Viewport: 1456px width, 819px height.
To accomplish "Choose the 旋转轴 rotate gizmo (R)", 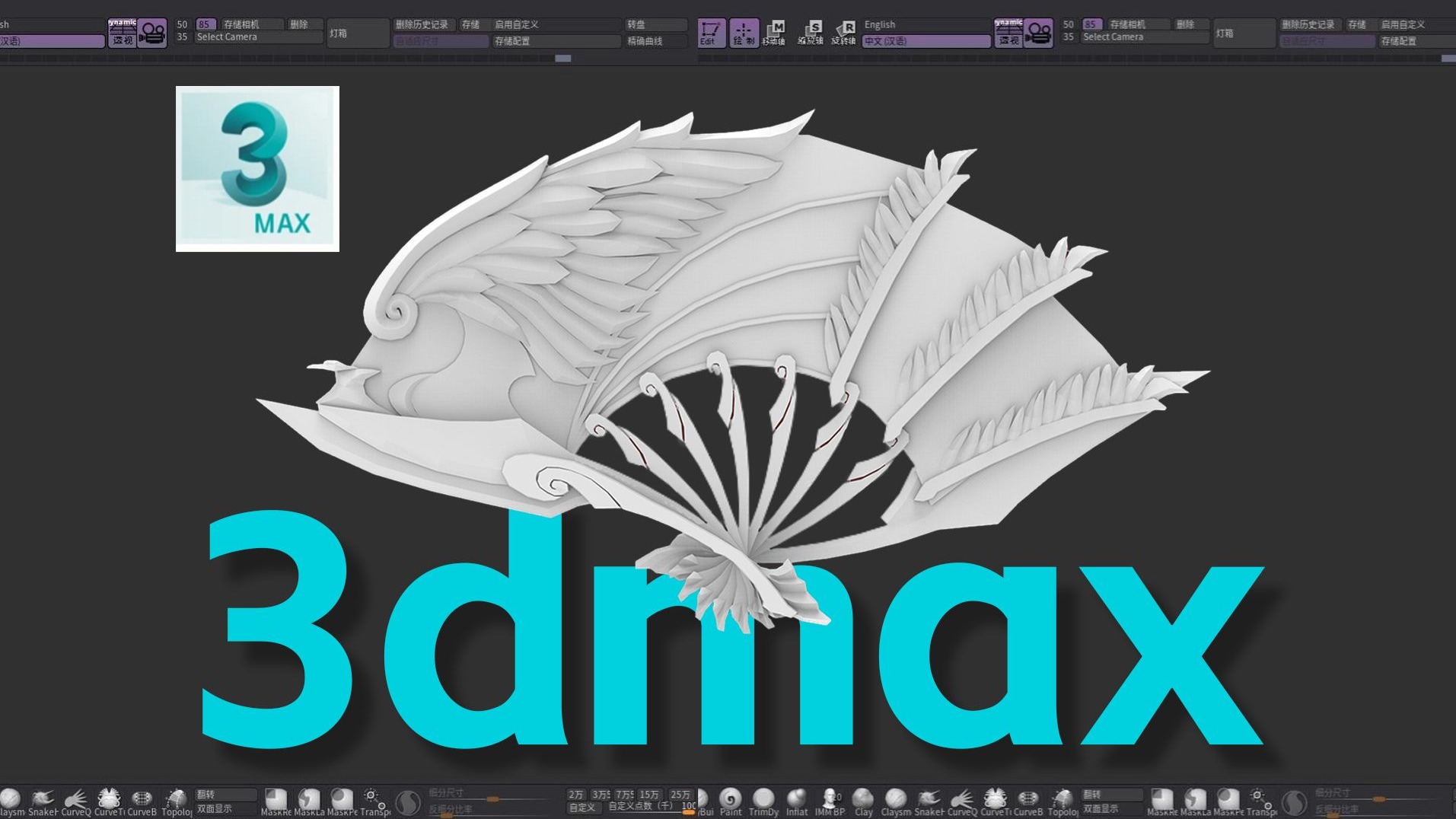I will coord(844,33).
